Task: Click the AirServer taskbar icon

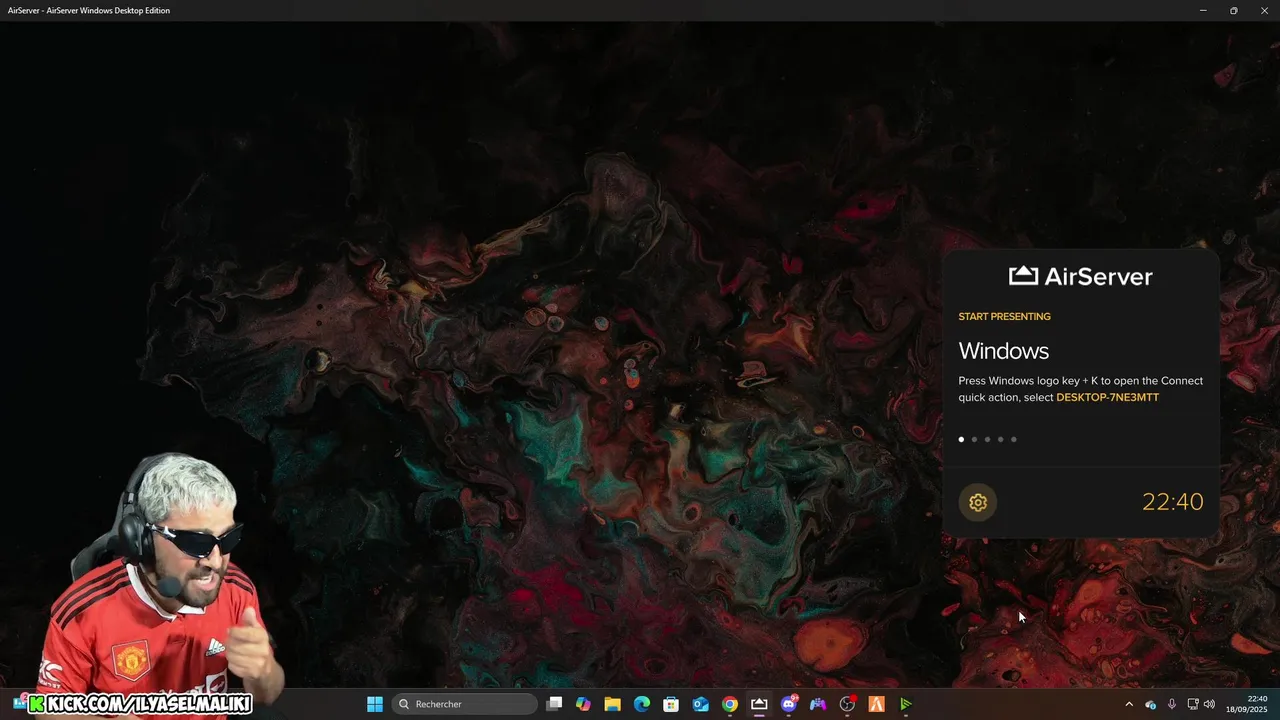Action: click(759, 704)
